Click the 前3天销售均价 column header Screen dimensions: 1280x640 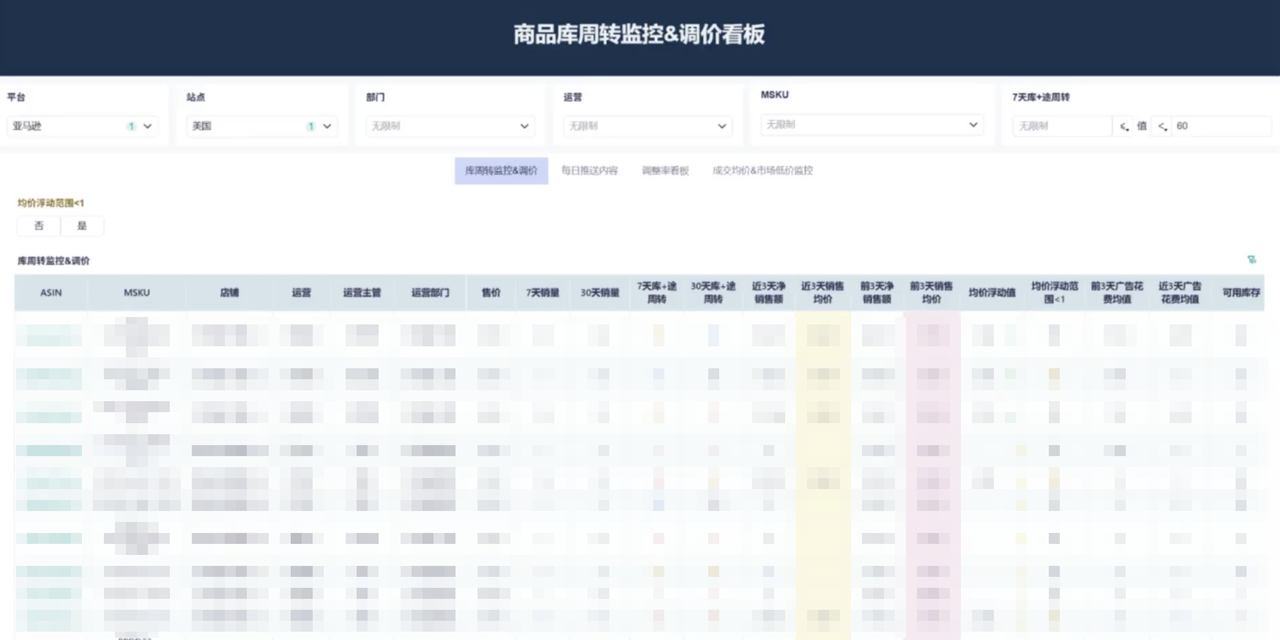click(932, 293)
